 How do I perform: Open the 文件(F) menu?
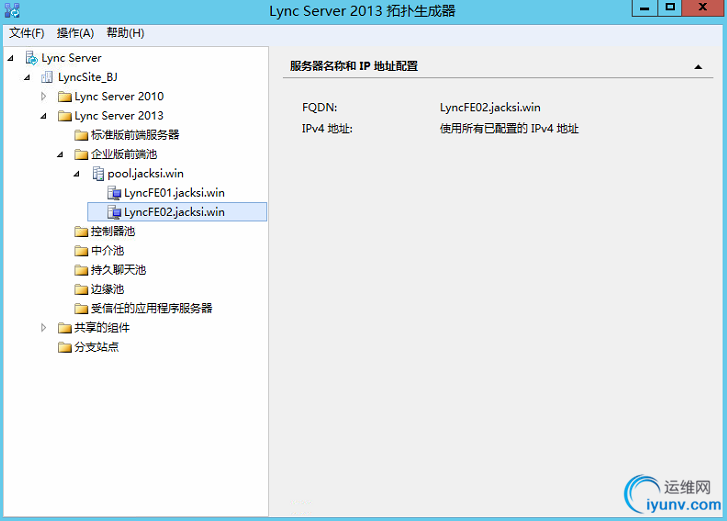(26, 33)
